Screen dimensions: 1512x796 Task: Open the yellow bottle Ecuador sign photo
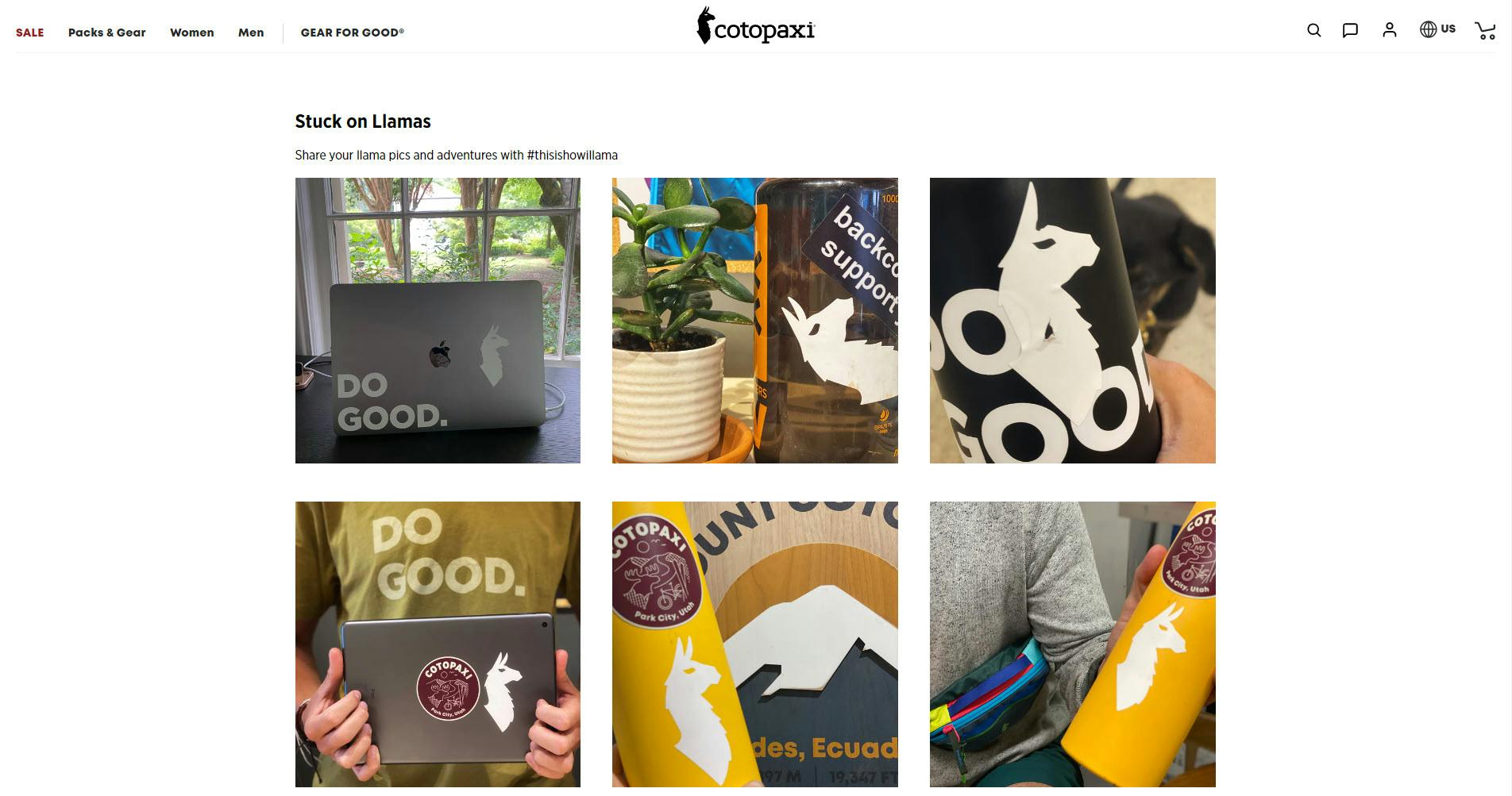click(x=755, y=644)
